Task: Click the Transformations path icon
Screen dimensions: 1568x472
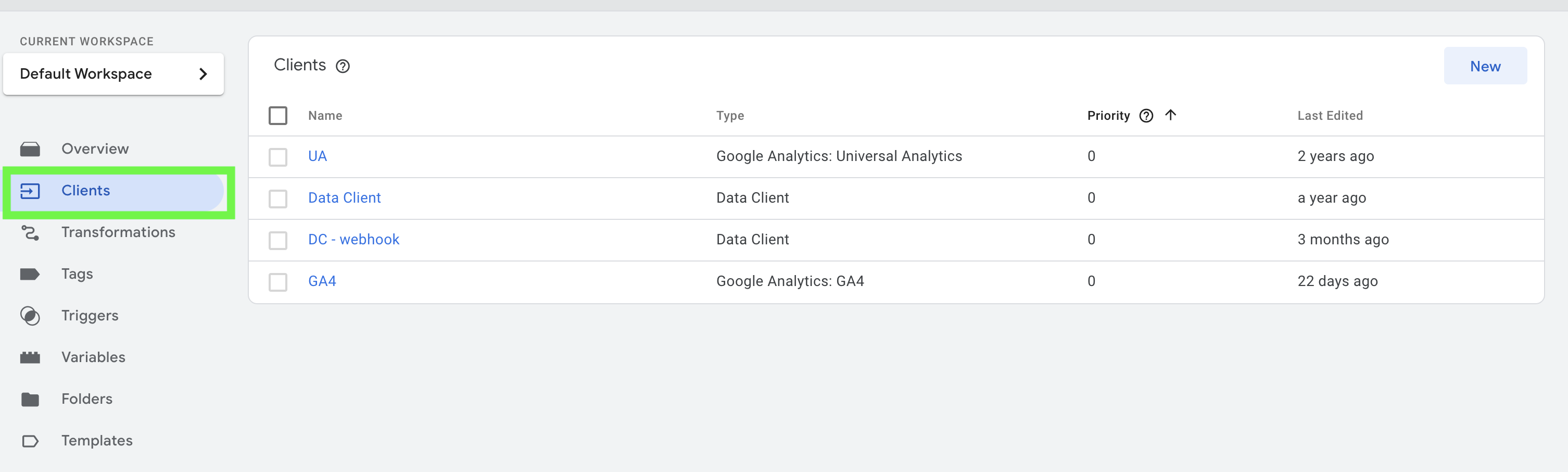Action: (30, 233)
